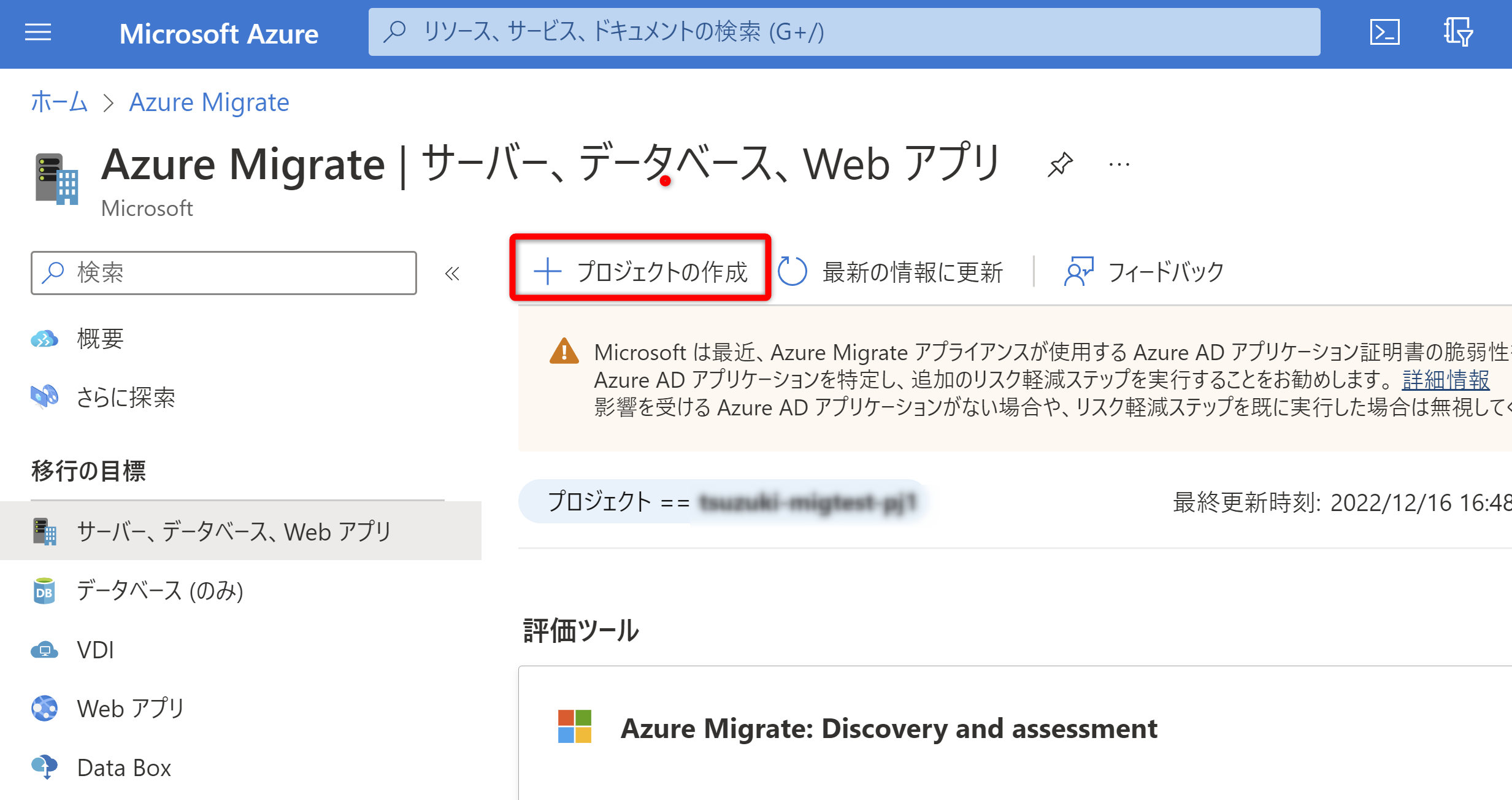Open the hamburger portal menu
The width and height of the screenshot is (1512, 800).
(x=38, y=33)
